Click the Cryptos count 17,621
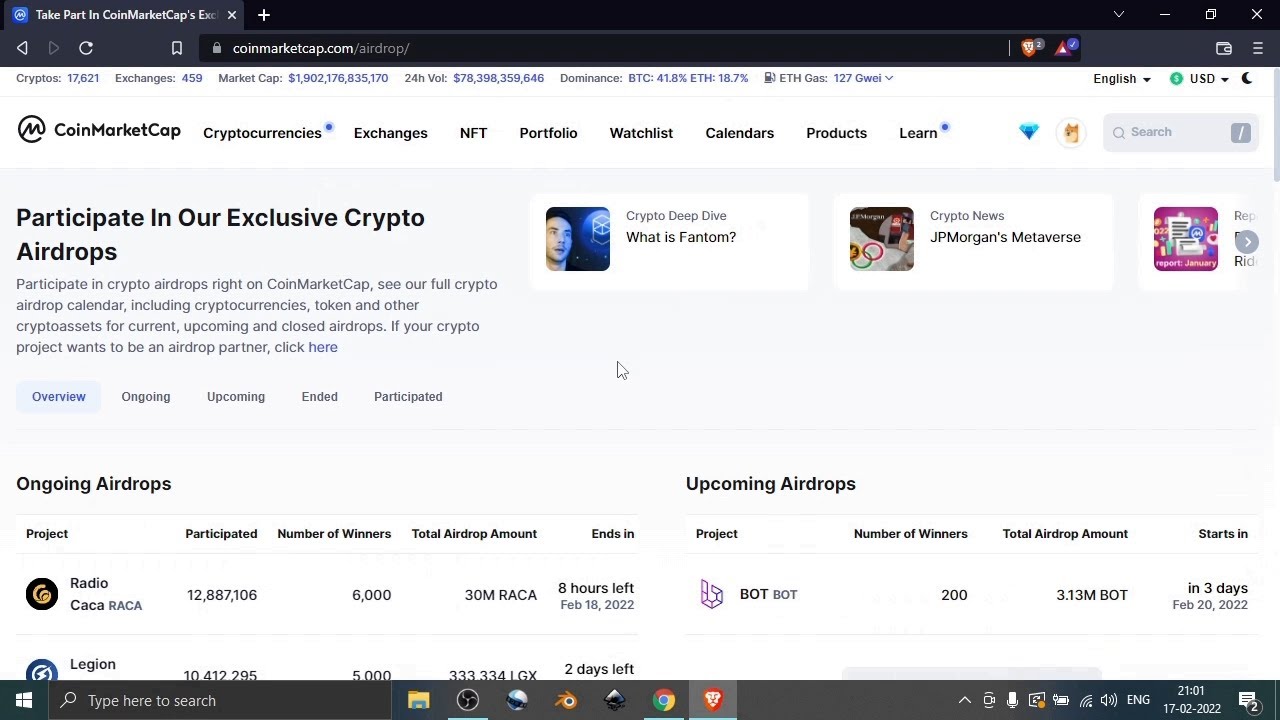 [83, 78]
